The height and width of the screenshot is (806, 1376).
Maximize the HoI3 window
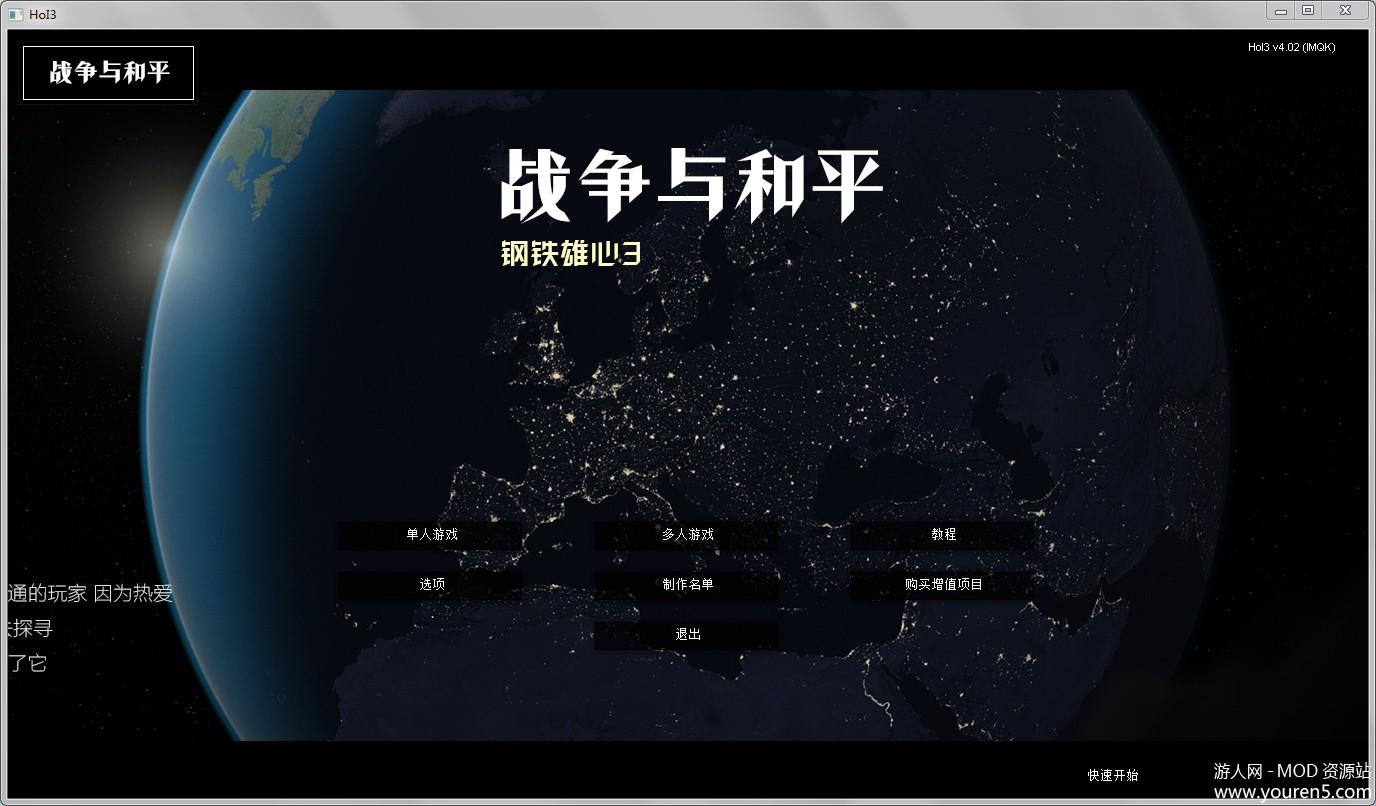[x=1307, y=10]
